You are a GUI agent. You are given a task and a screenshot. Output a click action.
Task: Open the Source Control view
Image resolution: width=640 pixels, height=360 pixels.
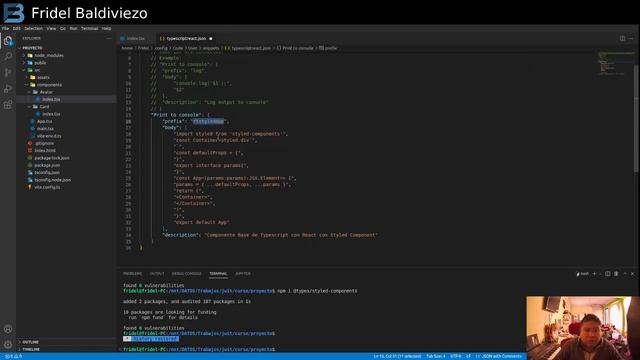[8, 72]
